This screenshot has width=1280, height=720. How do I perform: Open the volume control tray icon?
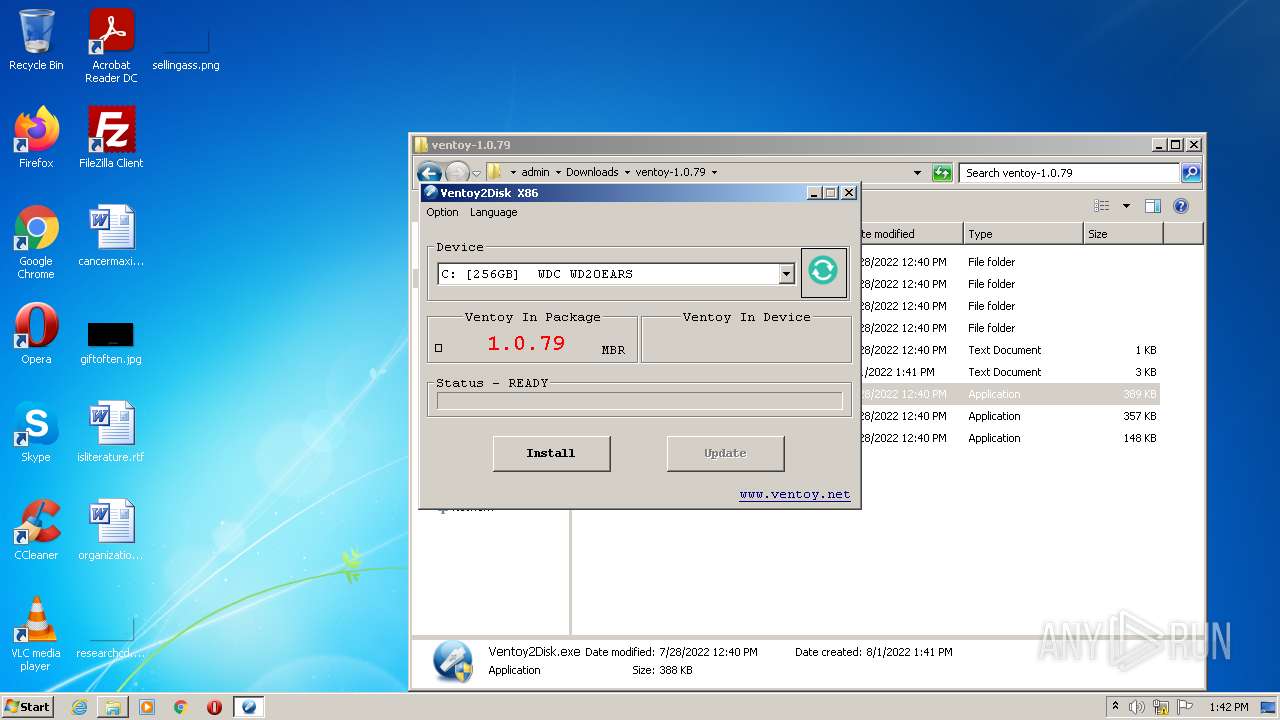click(x=1137, y=707)
